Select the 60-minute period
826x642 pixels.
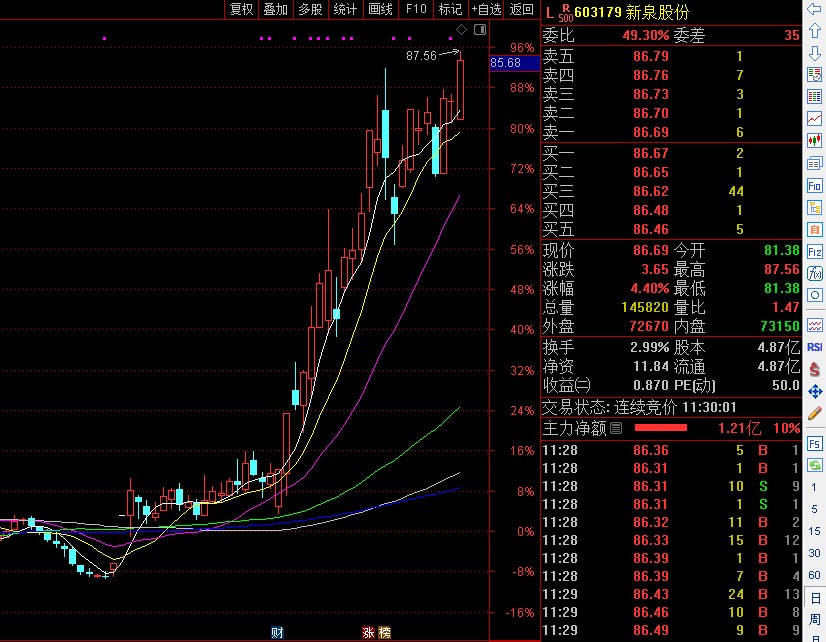pos(814,575)
